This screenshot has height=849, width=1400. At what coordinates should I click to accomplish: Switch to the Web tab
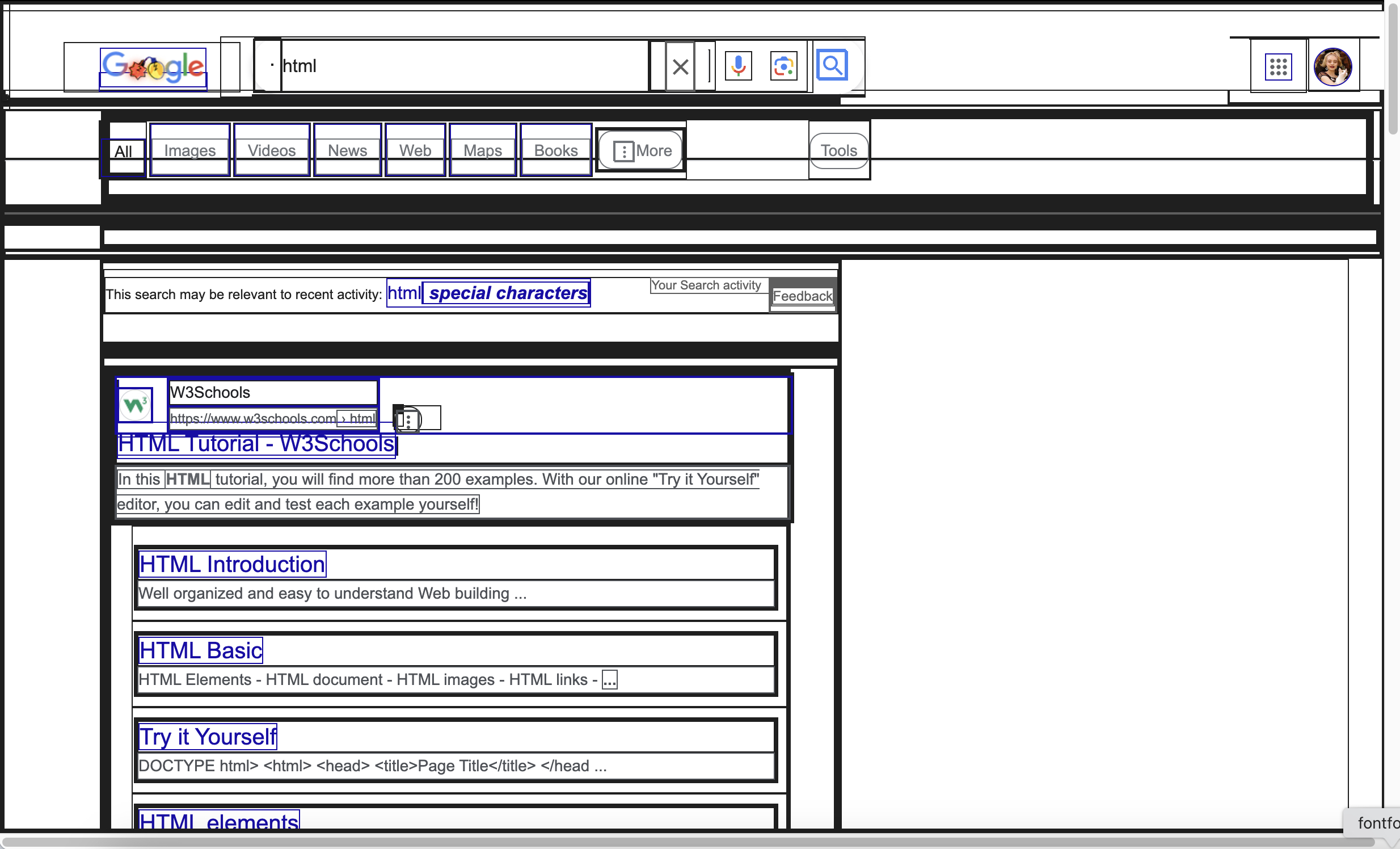pos(415,150)
